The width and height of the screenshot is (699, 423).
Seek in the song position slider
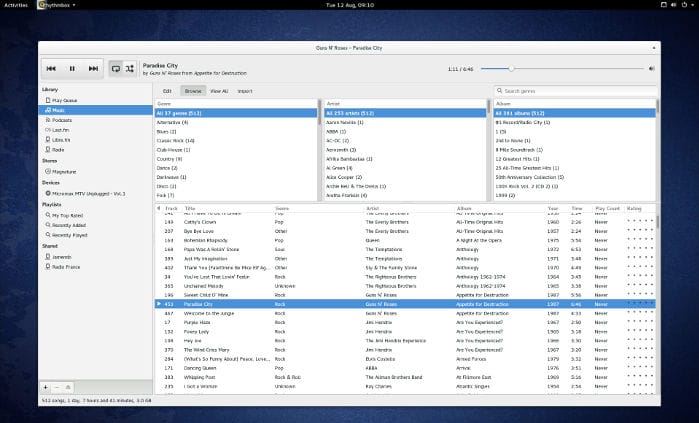(563, 69)
